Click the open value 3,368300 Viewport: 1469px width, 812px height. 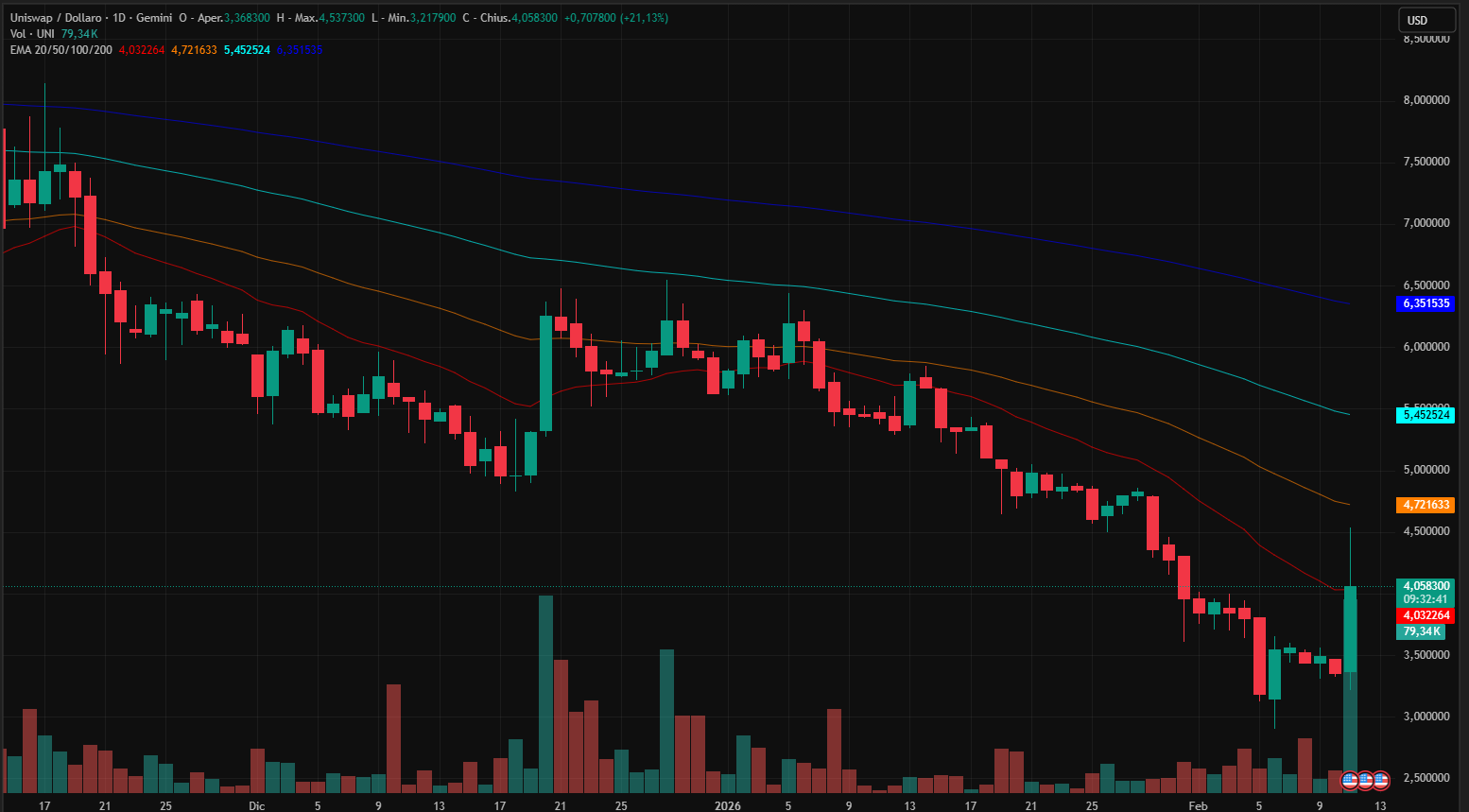tap(247, 18)
